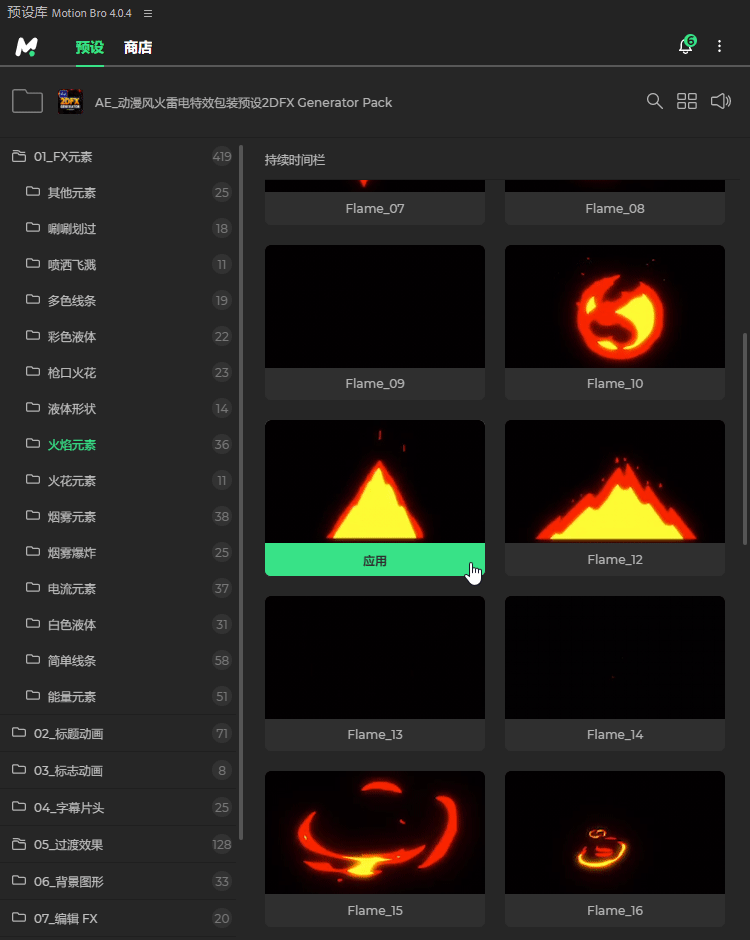Open the notifications bell
The height and width of the screenshot is (940, 750).
pyautogui.click(x=686, y=46)
